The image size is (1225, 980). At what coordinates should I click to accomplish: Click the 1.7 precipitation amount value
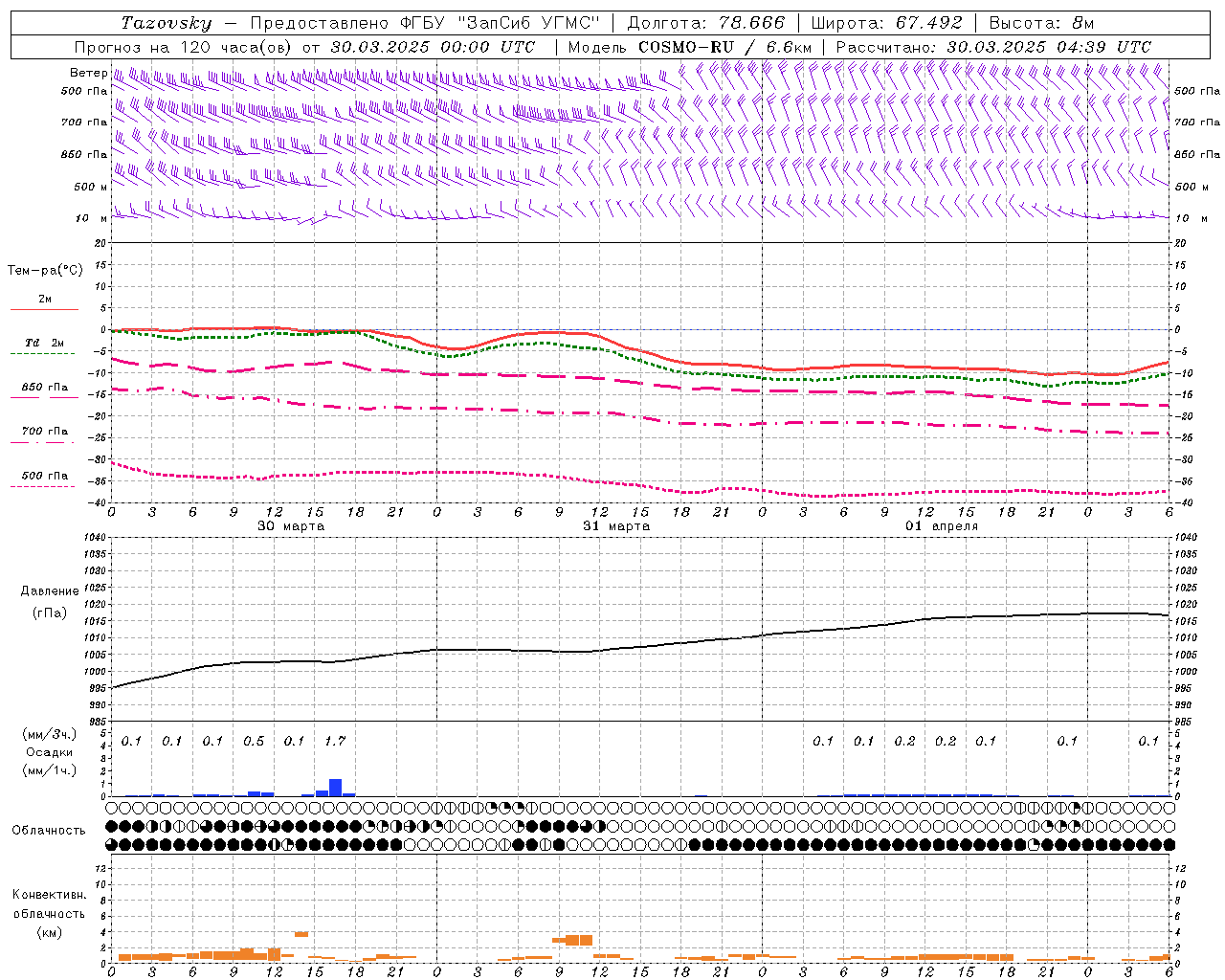[x=335, y=741]
